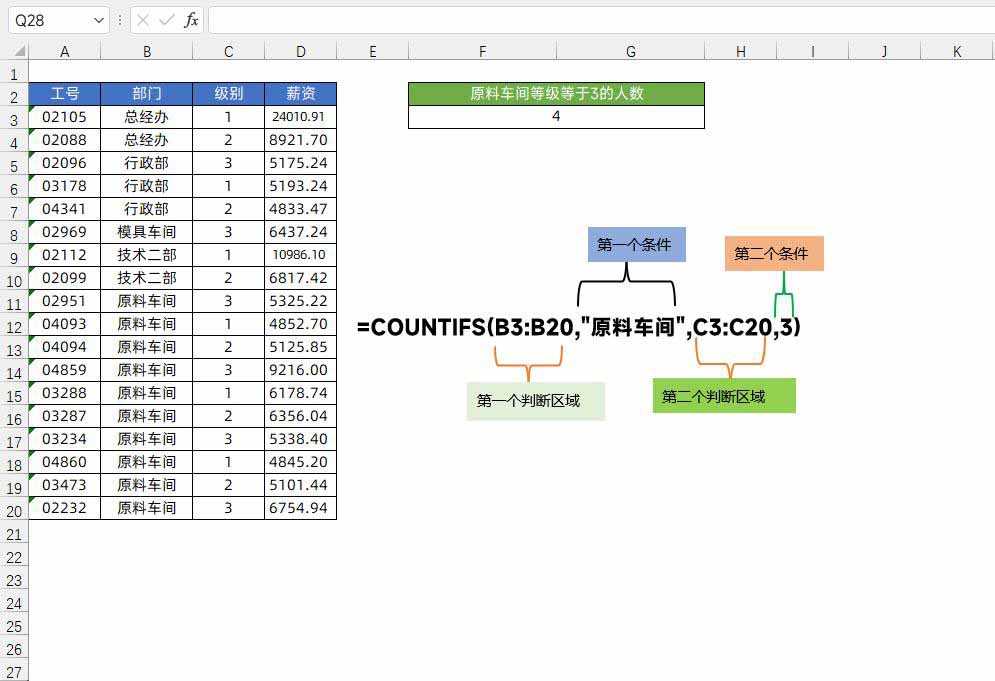Screen dimensions: 995x681
Task: Select the blue 第一个条件 label box
Action: (x=636, y=245)
